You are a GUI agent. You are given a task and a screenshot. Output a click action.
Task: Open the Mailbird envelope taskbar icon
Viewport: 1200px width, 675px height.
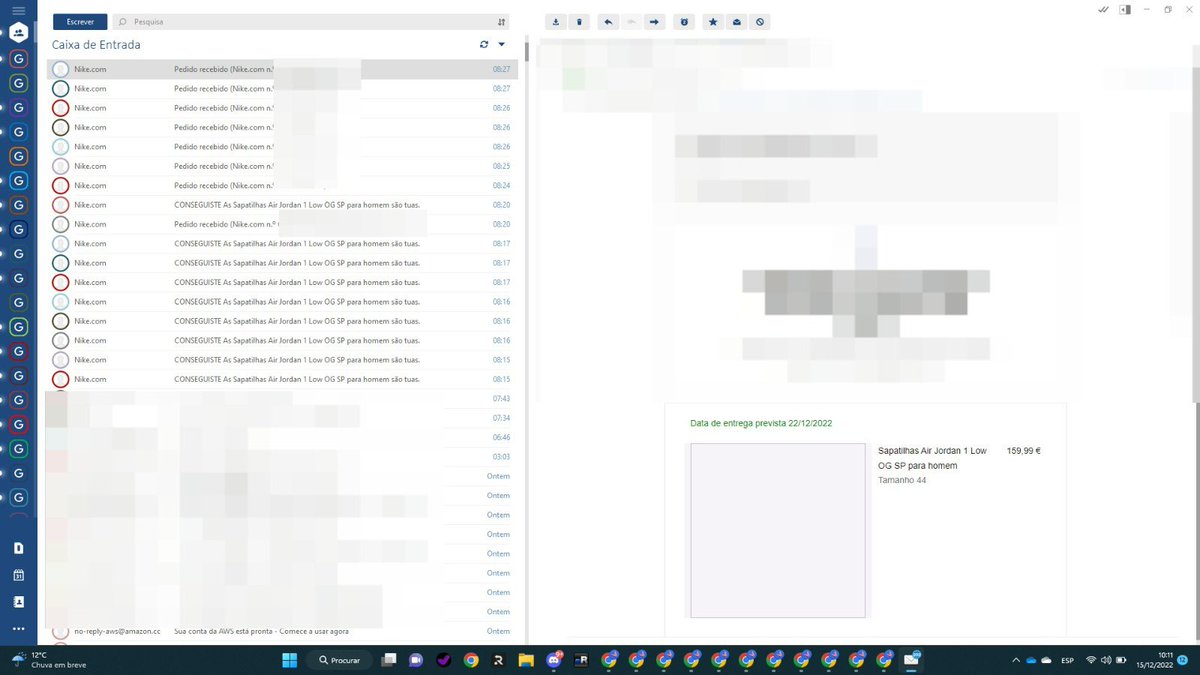tap(912, 660)
